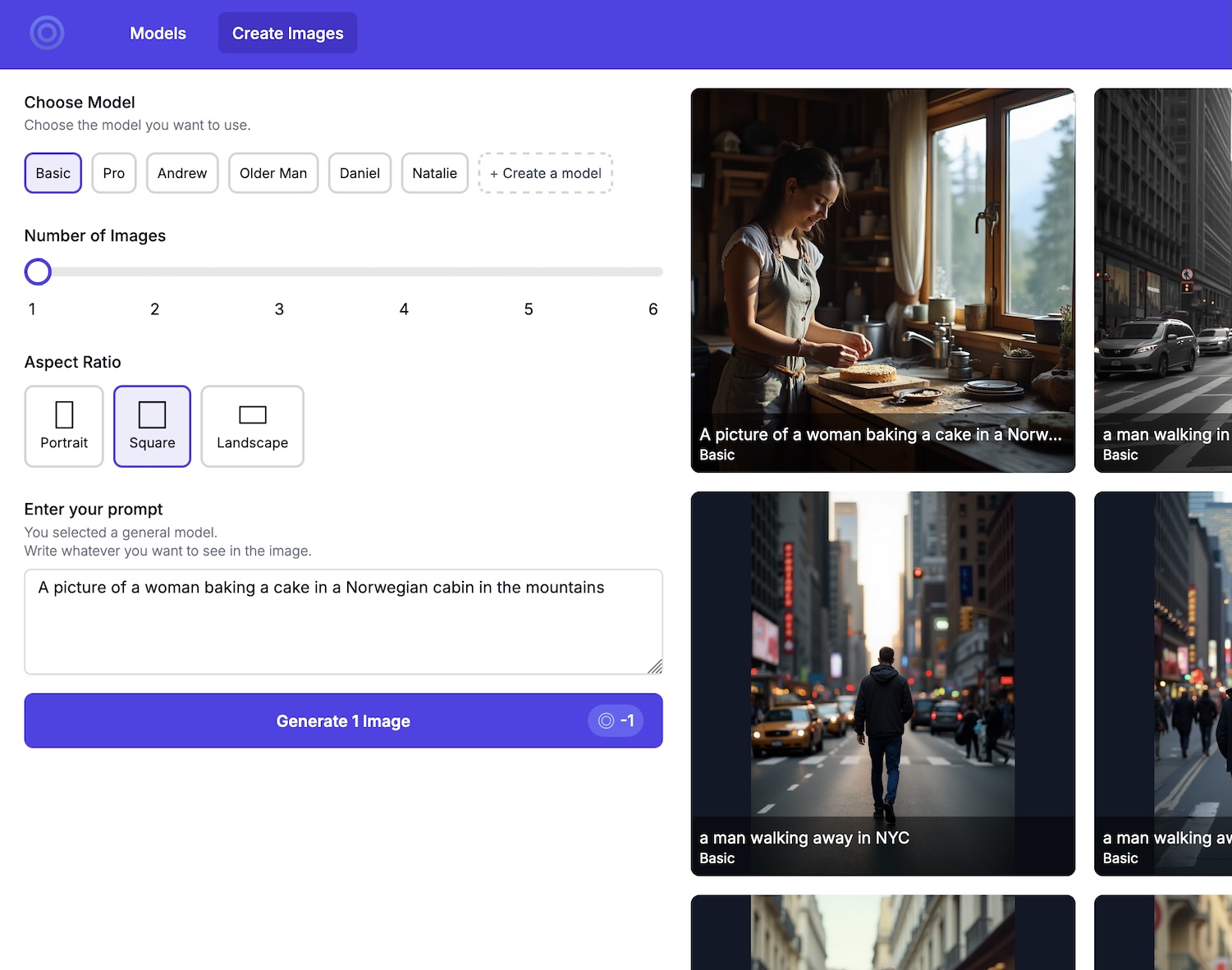This screenshot has width=1232, height=970.
Task: Choose the Andrew model
Action: click(x=182, y=173)
